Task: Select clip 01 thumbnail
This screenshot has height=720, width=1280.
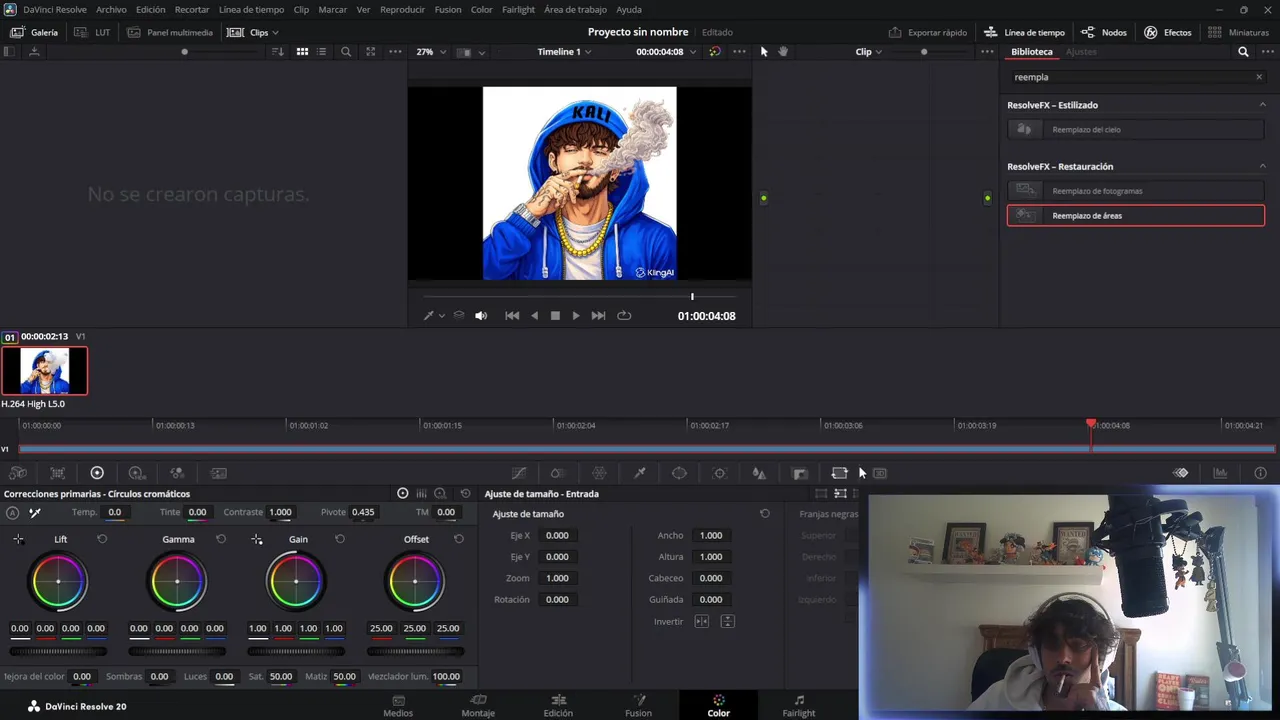Action: [x=45, y=370]
